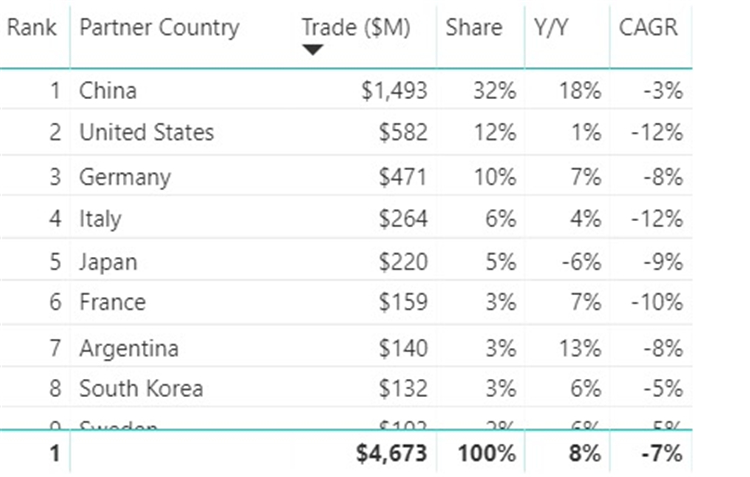Click the Y/Y column header

point(551,27)
